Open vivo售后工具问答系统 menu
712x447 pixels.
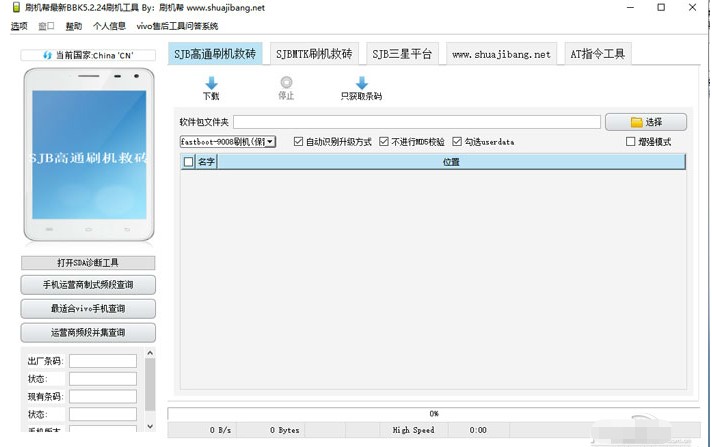coord(177,26)
